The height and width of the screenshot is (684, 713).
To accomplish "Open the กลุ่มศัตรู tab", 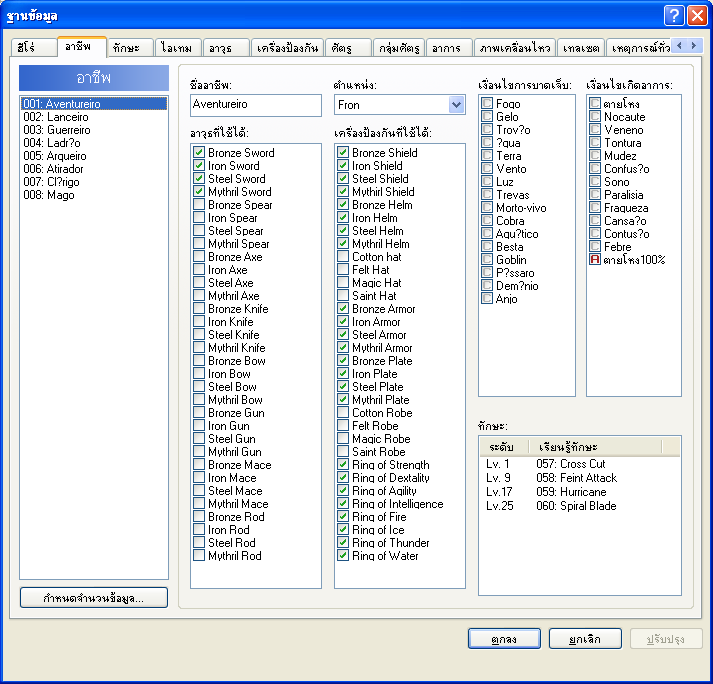I will coord(399,48).
